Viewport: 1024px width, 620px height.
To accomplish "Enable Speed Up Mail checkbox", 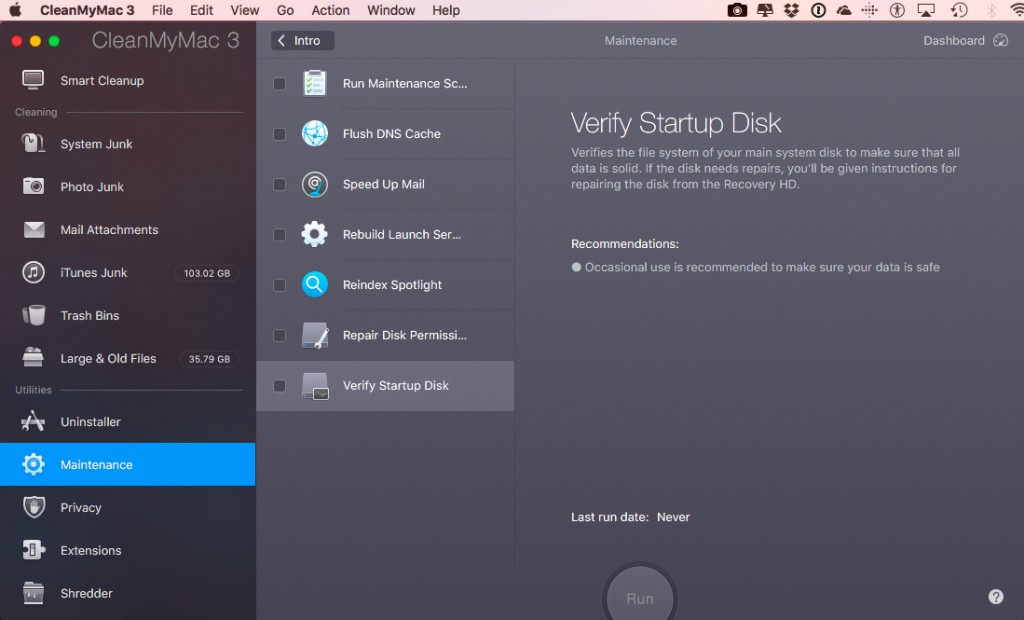I will (x=280, y=184).
